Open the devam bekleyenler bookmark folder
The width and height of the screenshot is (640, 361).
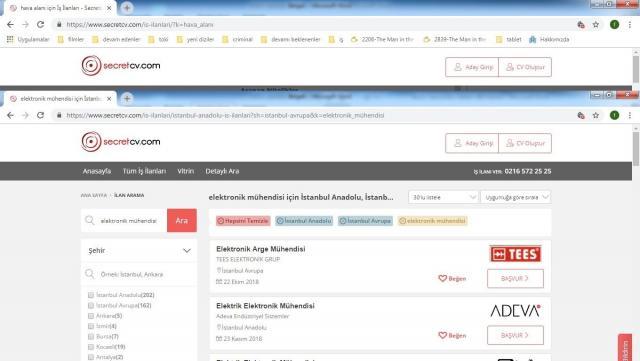[291, 40]
